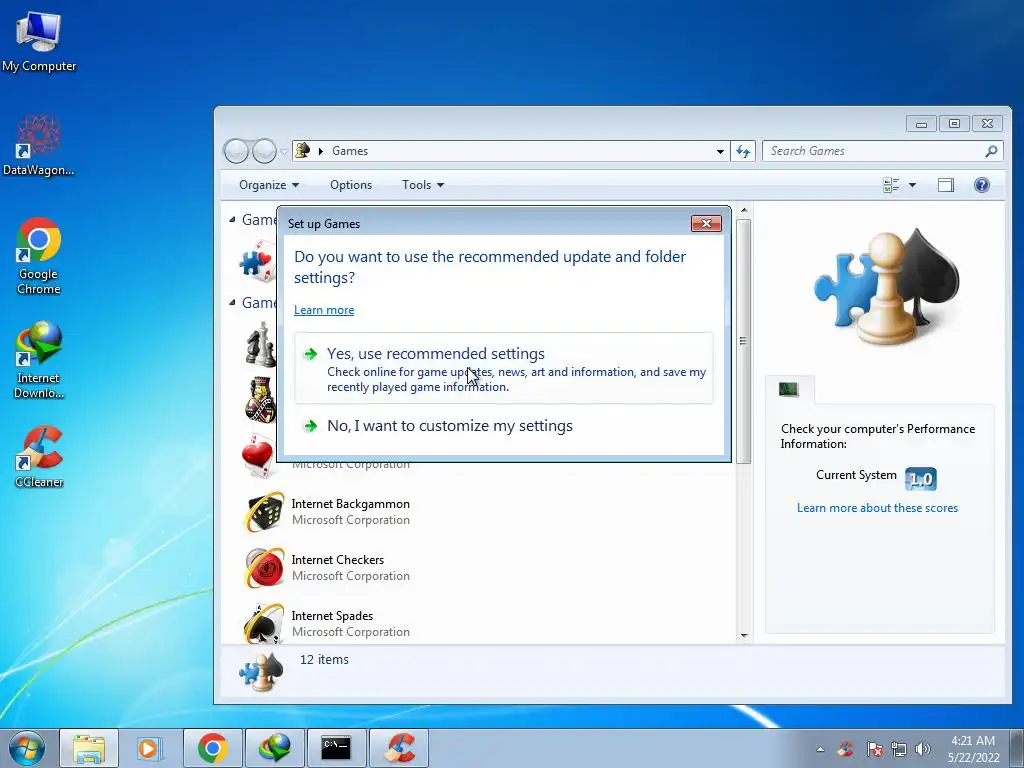Open Windows Explorer from the taskbar

tap(89, 748)
